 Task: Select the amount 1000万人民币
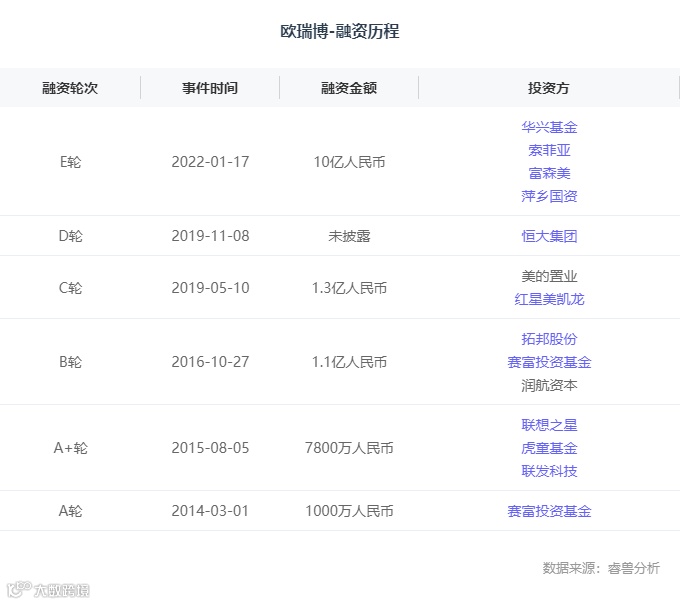point(349,511)
